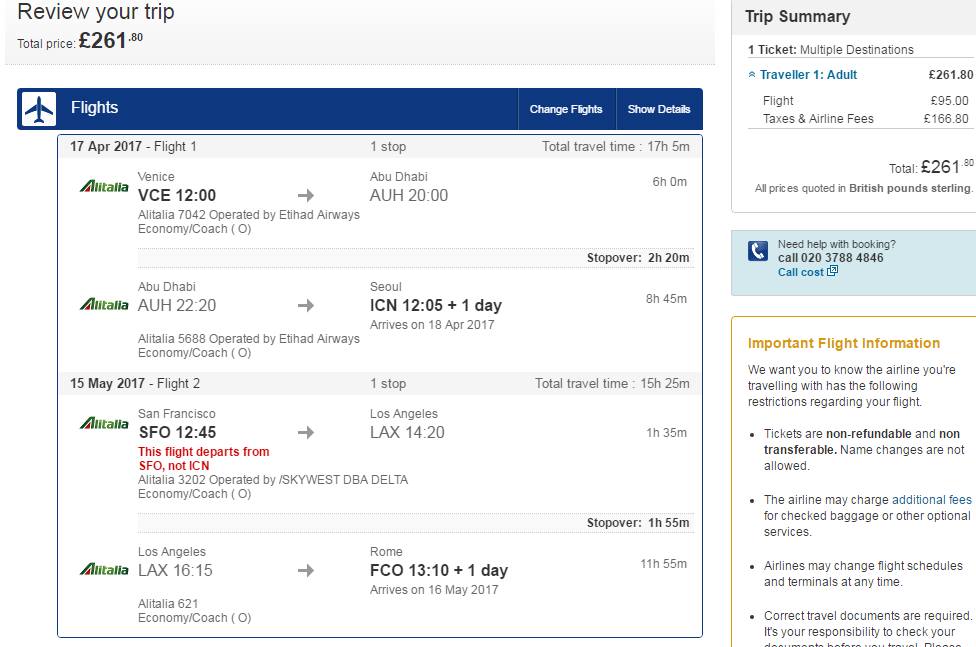Open the Call cost link

(x=800, y=272)
